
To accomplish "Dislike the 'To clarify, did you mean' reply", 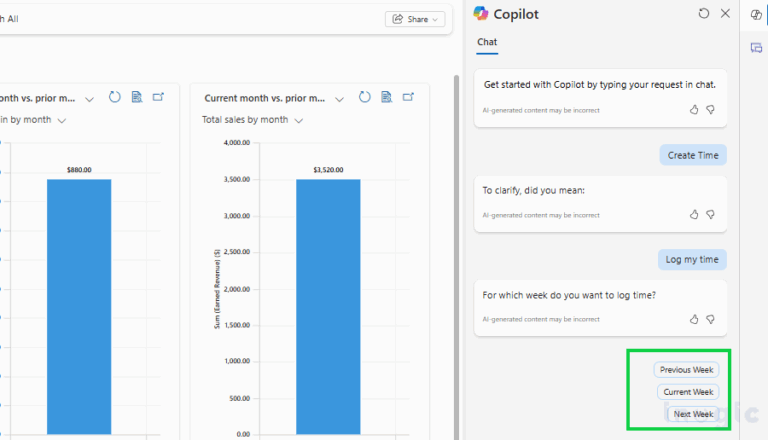I will (x=710, y=215).
